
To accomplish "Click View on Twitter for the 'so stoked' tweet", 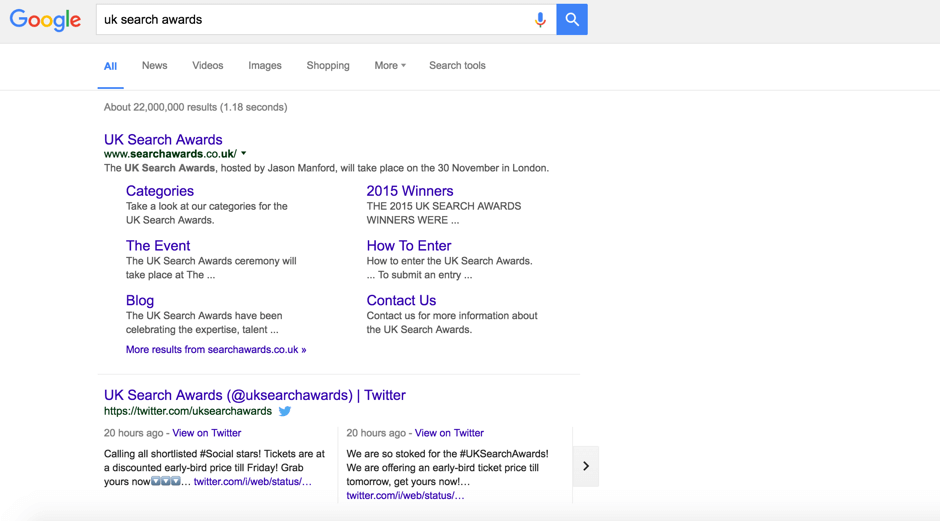I will point(449,433).
